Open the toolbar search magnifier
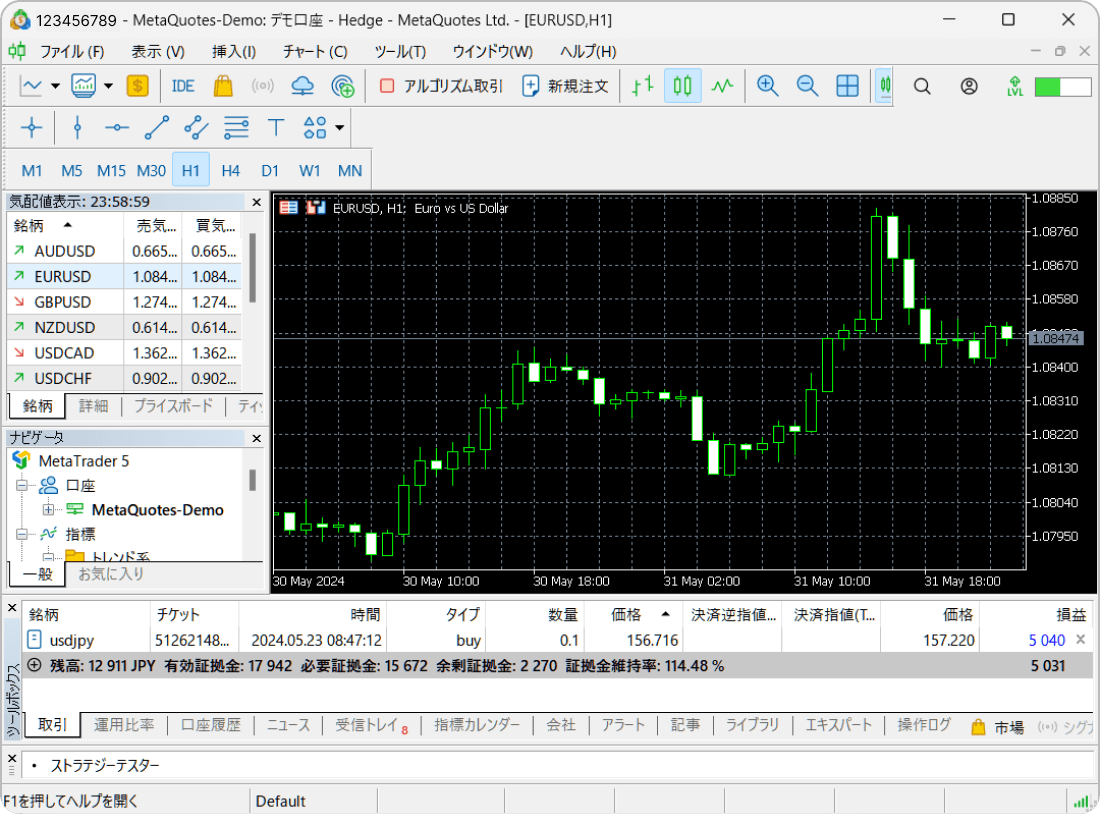1100x820 pixels. (x=923, y=86)
